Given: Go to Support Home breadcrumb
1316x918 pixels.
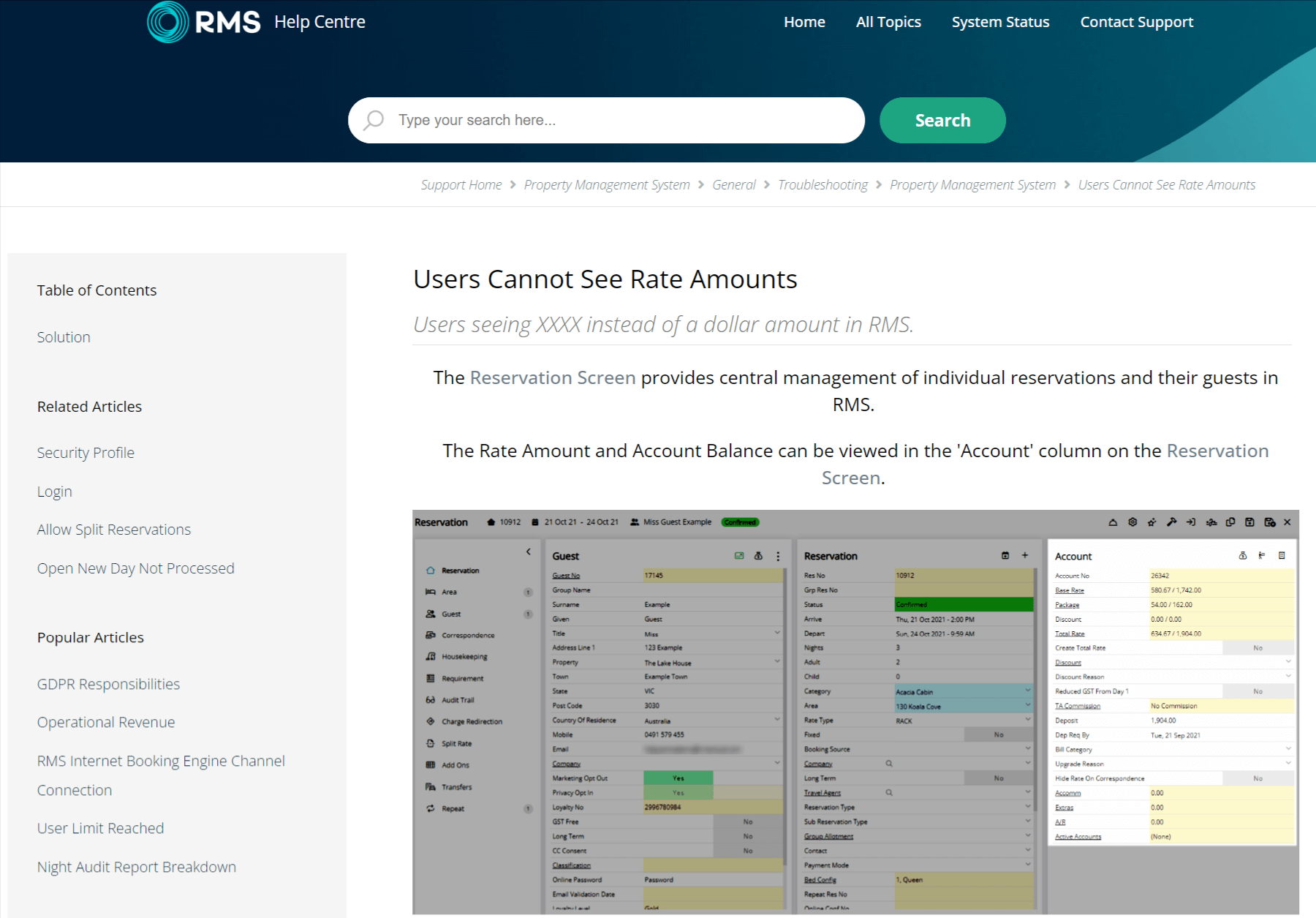Looking at the screenshot, I should (x=461, y=185).
